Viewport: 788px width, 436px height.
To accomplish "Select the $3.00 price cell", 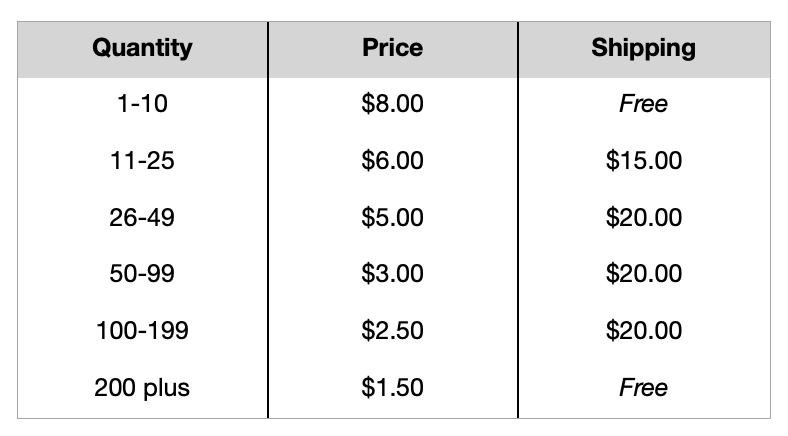I will click(x=392, y=273).
